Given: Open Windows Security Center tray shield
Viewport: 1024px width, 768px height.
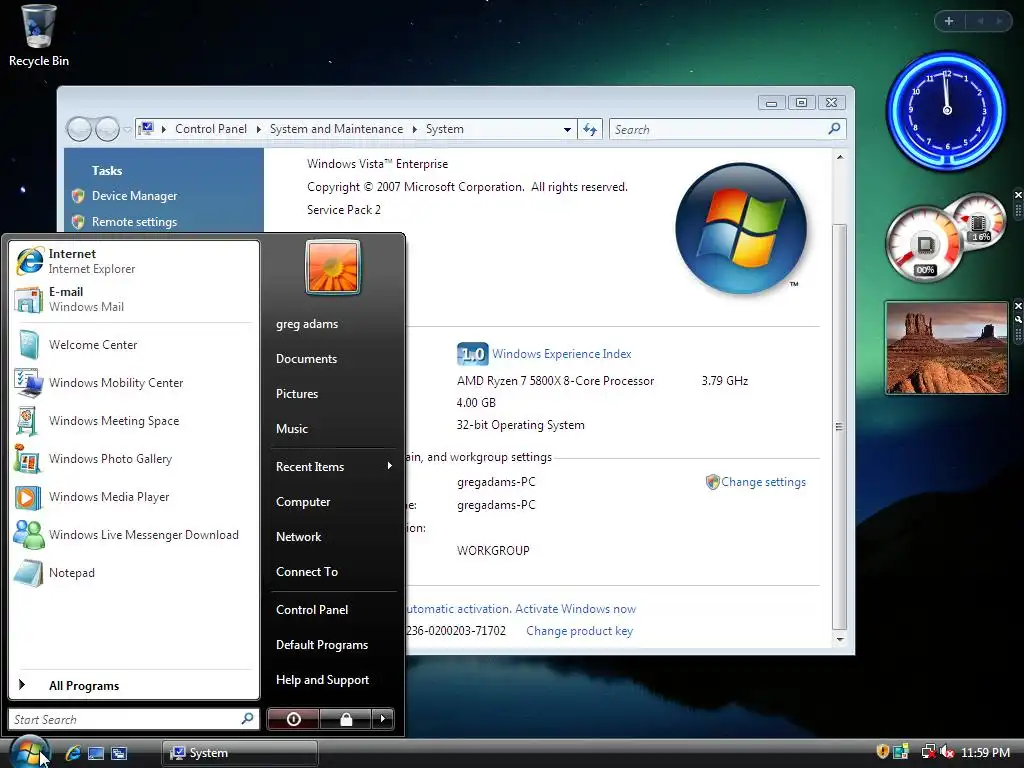Looking at the screenshot, I should 882,752.
